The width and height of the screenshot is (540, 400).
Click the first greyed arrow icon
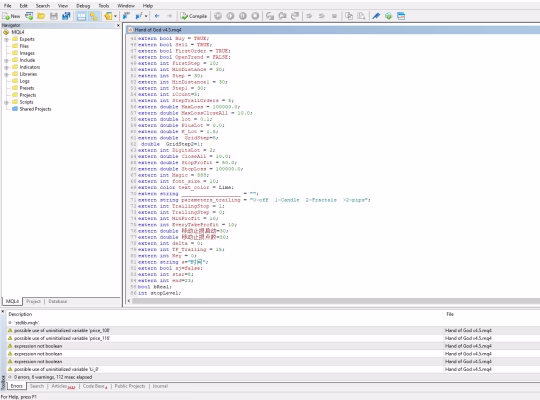(309, 16)
